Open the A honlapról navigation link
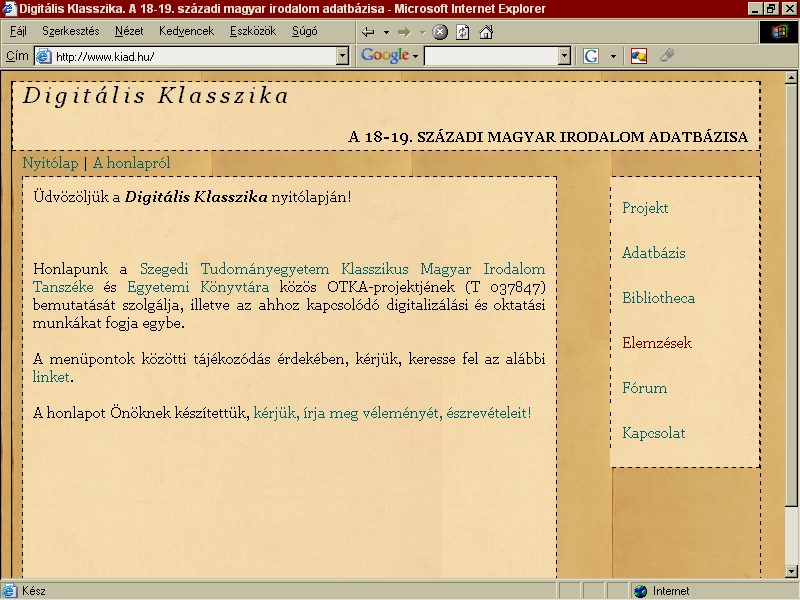Viewport: 800px width, 600px height. coord(132,163)
